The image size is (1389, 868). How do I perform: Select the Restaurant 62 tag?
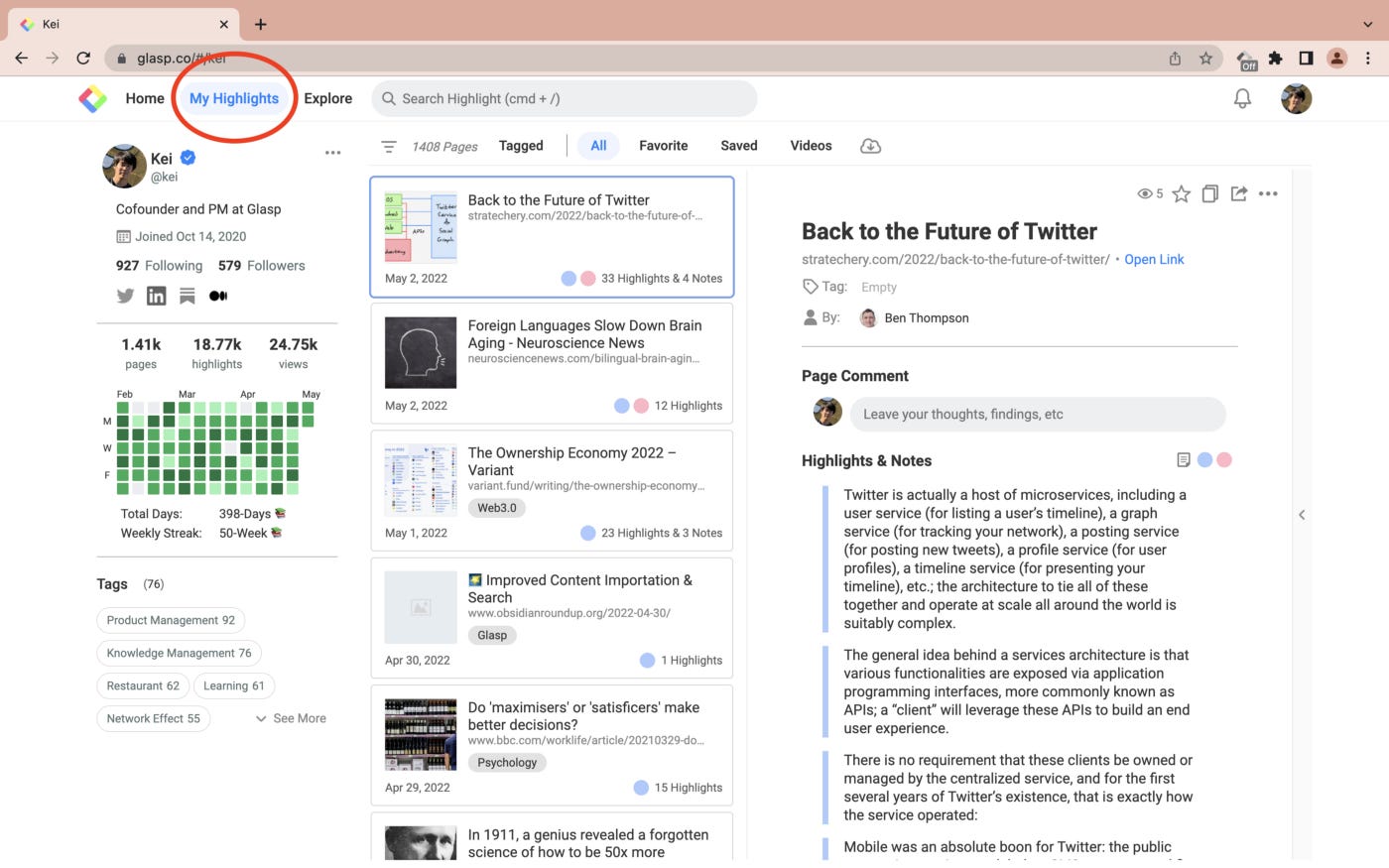pyautogui.click(x=143, y=685)
